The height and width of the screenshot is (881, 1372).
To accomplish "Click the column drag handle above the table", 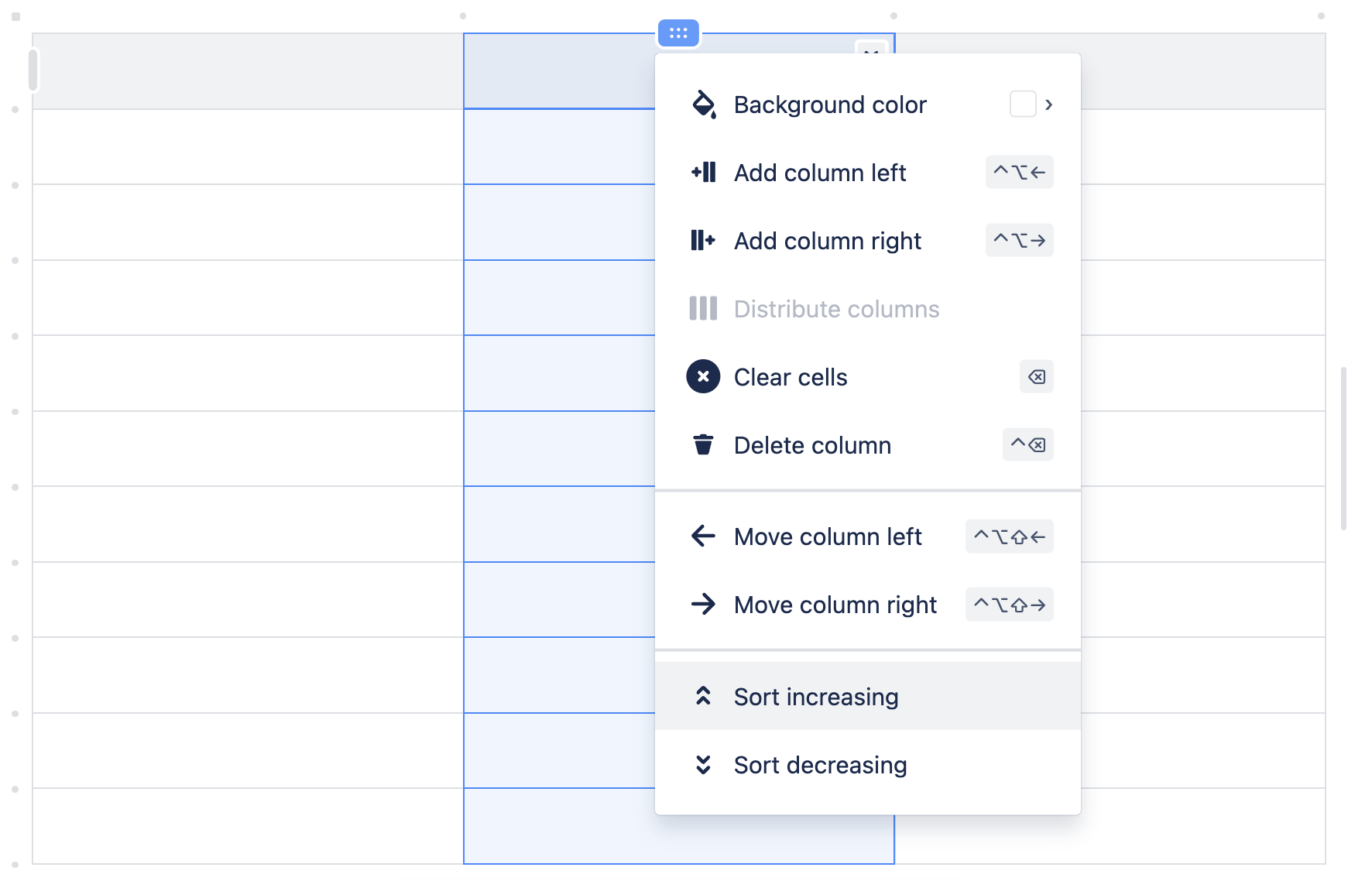I will [677, 33].
